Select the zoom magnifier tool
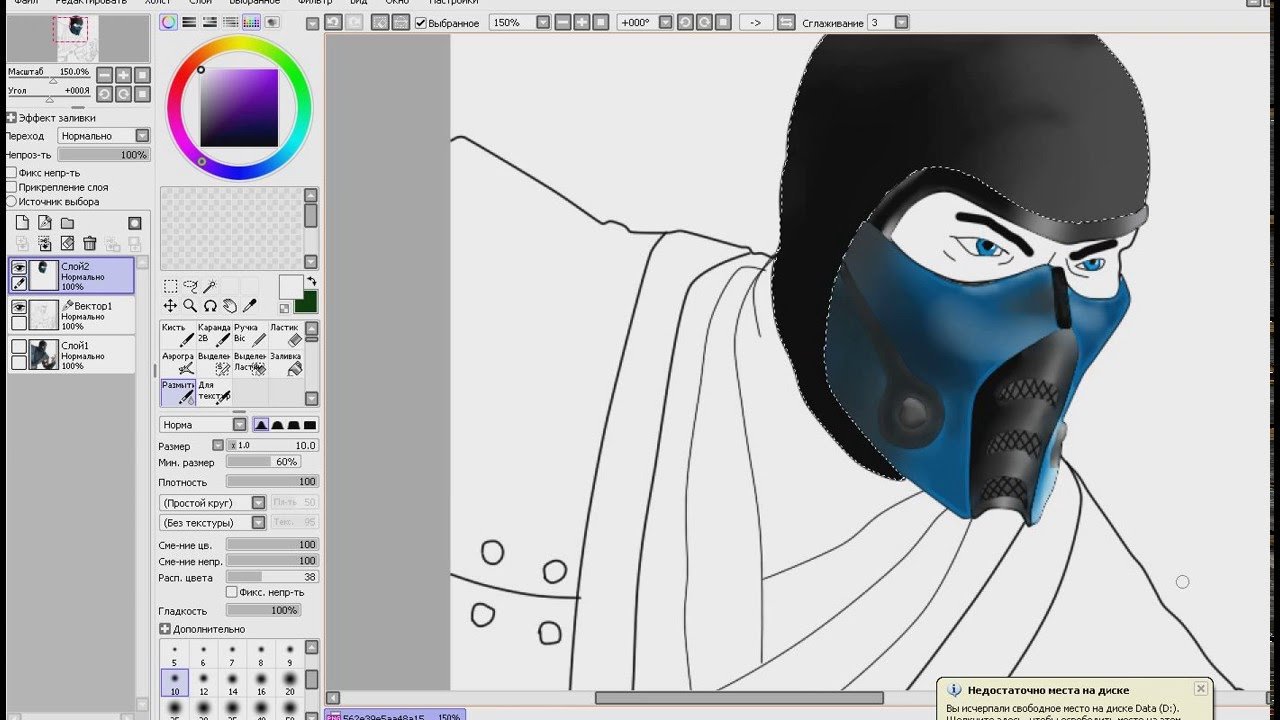Image resolution: width=1280 pixels, height=720 pixels. 190,306
